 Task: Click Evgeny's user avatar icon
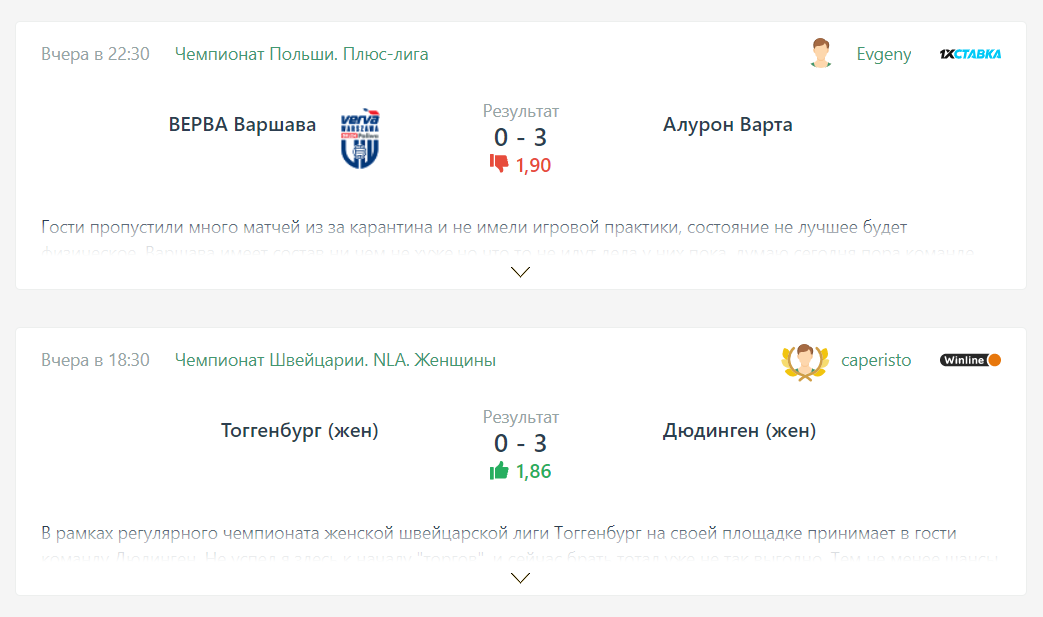tap(821, 54)
